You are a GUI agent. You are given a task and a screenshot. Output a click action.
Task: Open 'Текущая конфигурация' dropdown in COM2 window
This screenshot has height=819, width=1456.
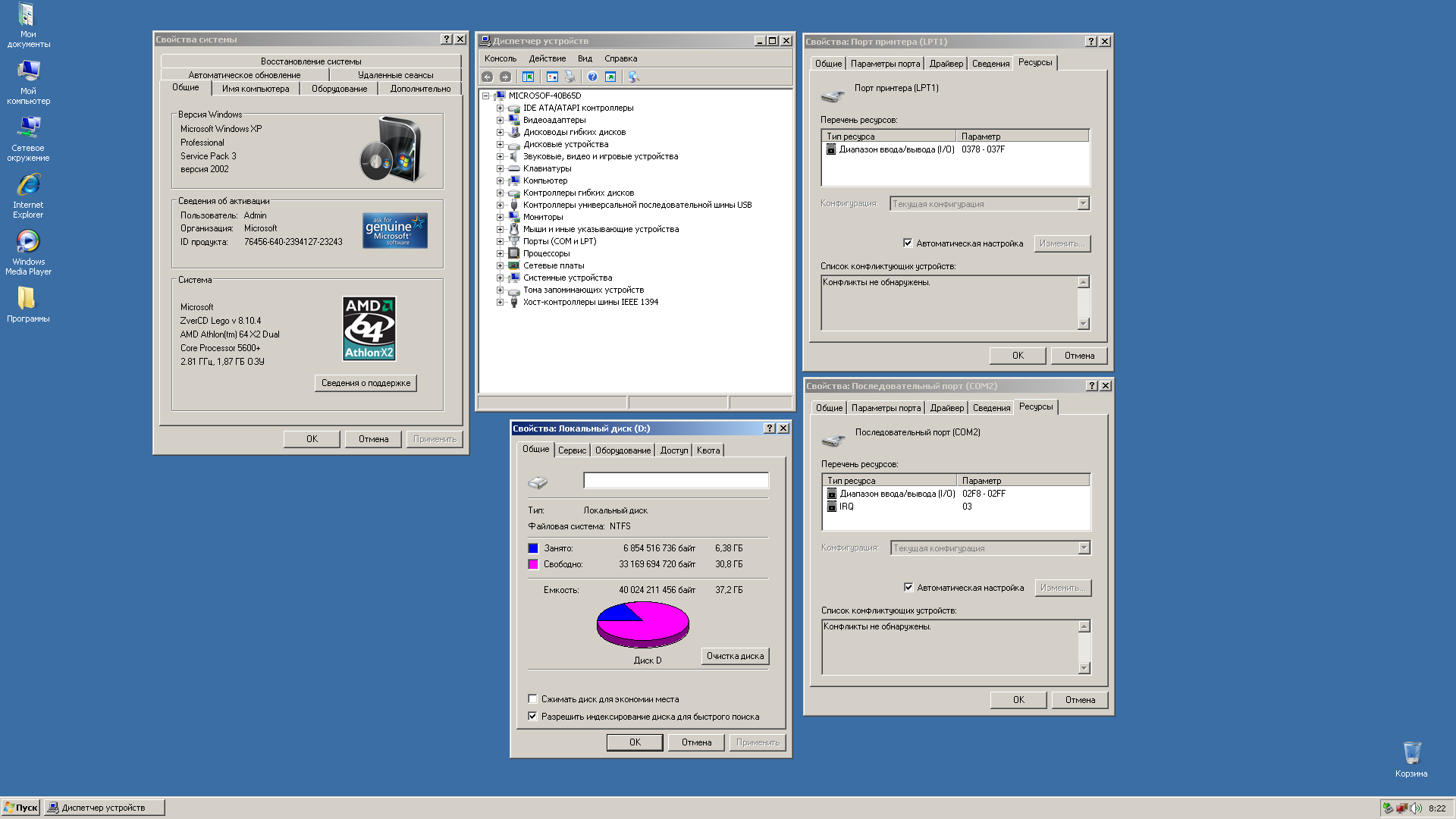point(1084,548)
